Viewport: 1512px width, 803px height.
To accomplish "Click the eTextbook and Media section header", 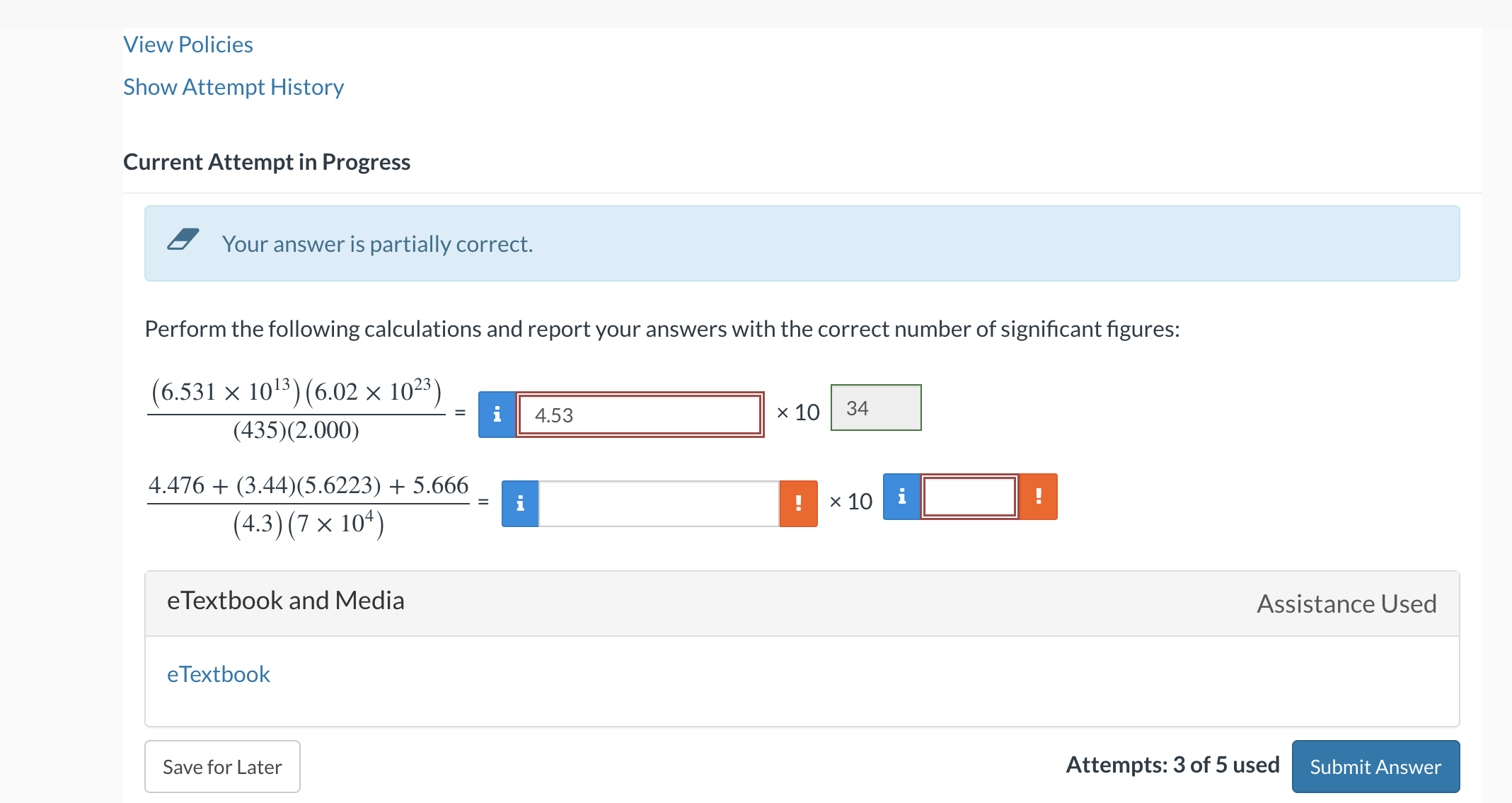I will coord(286,601).
